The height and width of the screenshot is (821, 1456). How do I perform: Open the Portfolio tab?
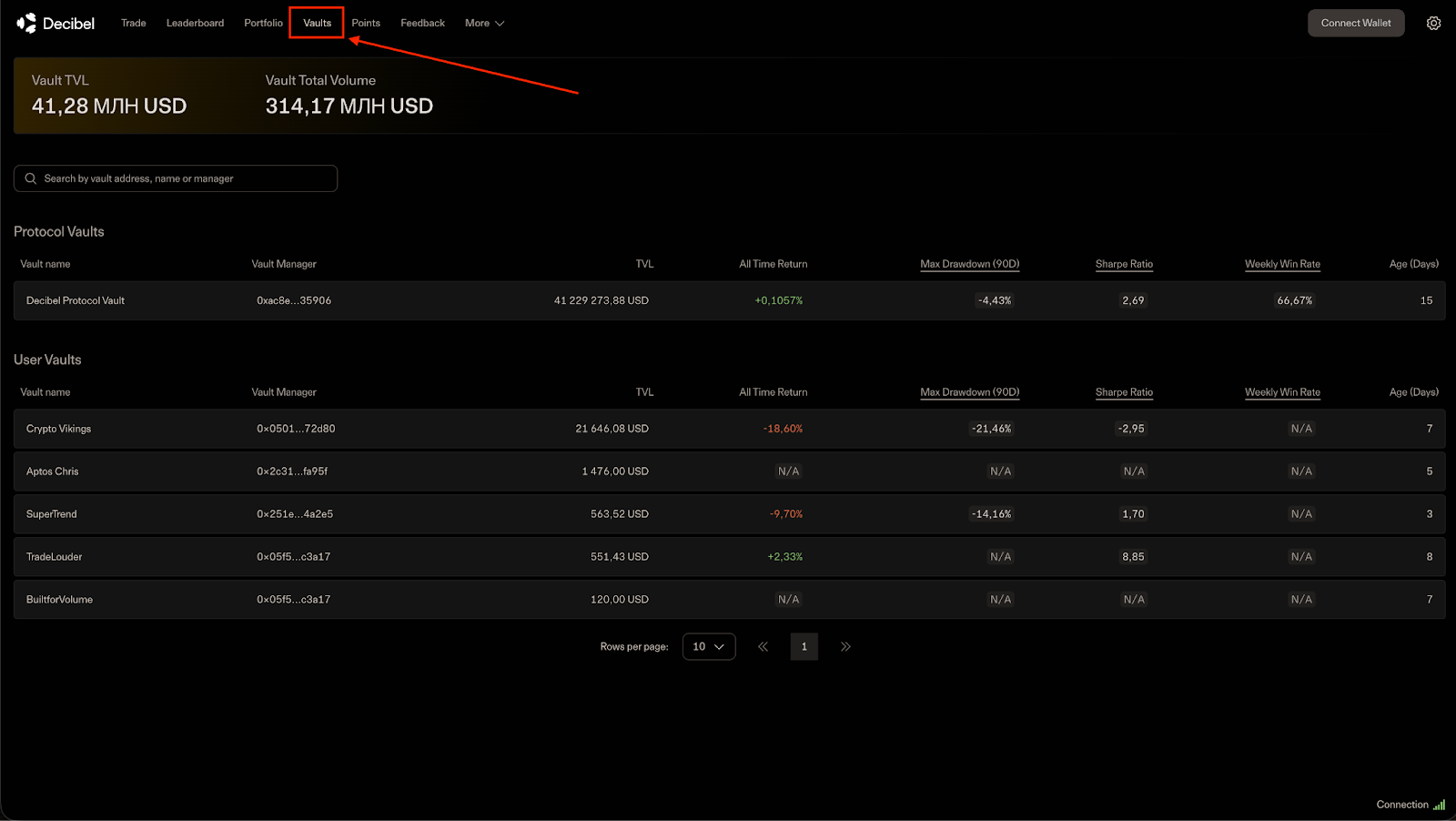pyautogui.click(x=263, y=23)
